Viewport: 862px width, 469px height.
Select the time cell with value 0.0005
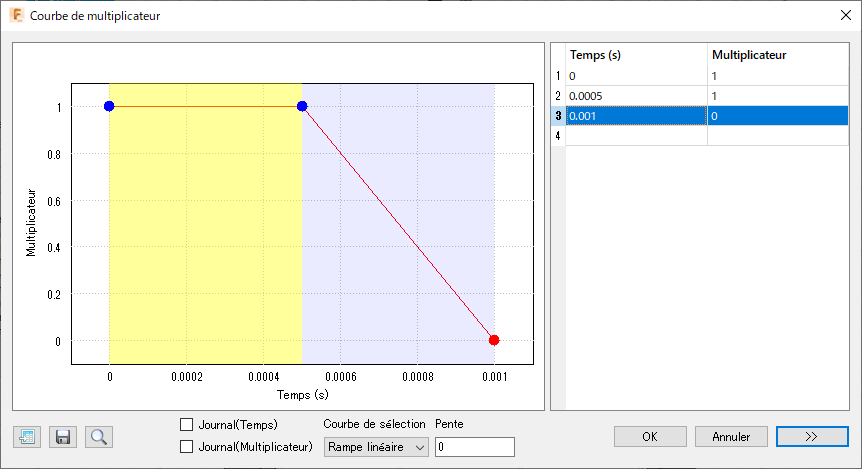point(636,96)
